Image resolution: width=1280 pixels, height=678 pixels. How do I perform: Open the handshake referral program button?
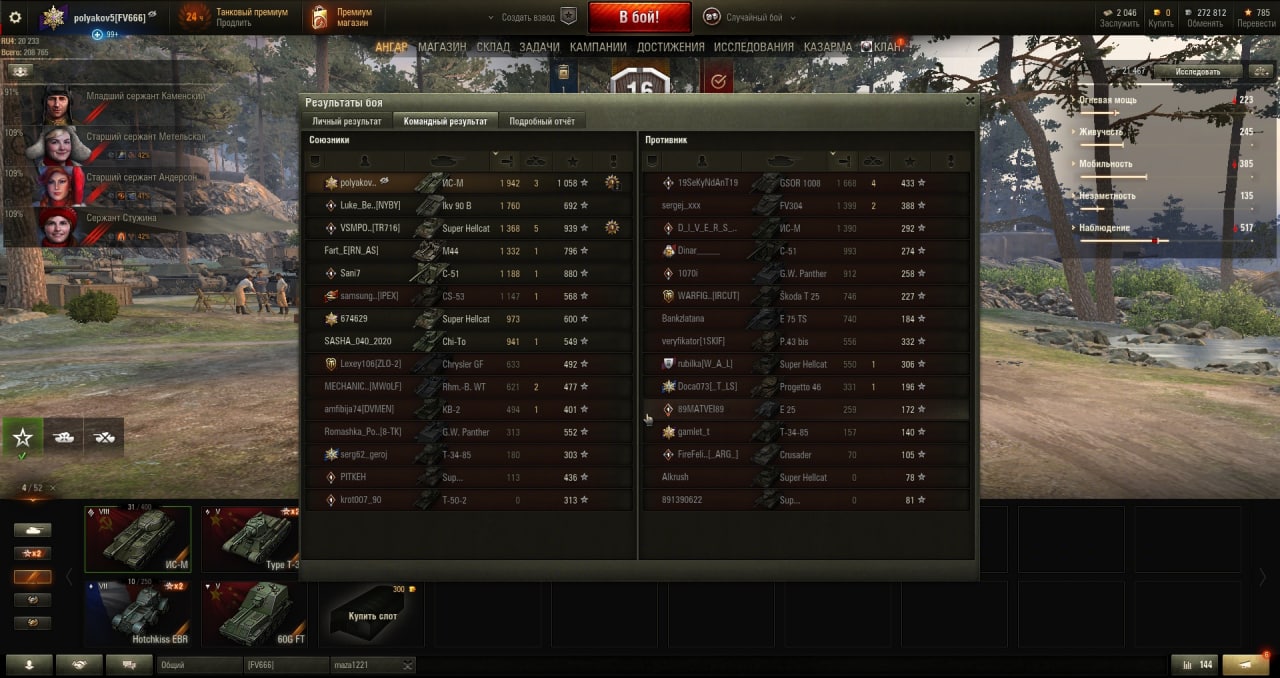(79, 664)
